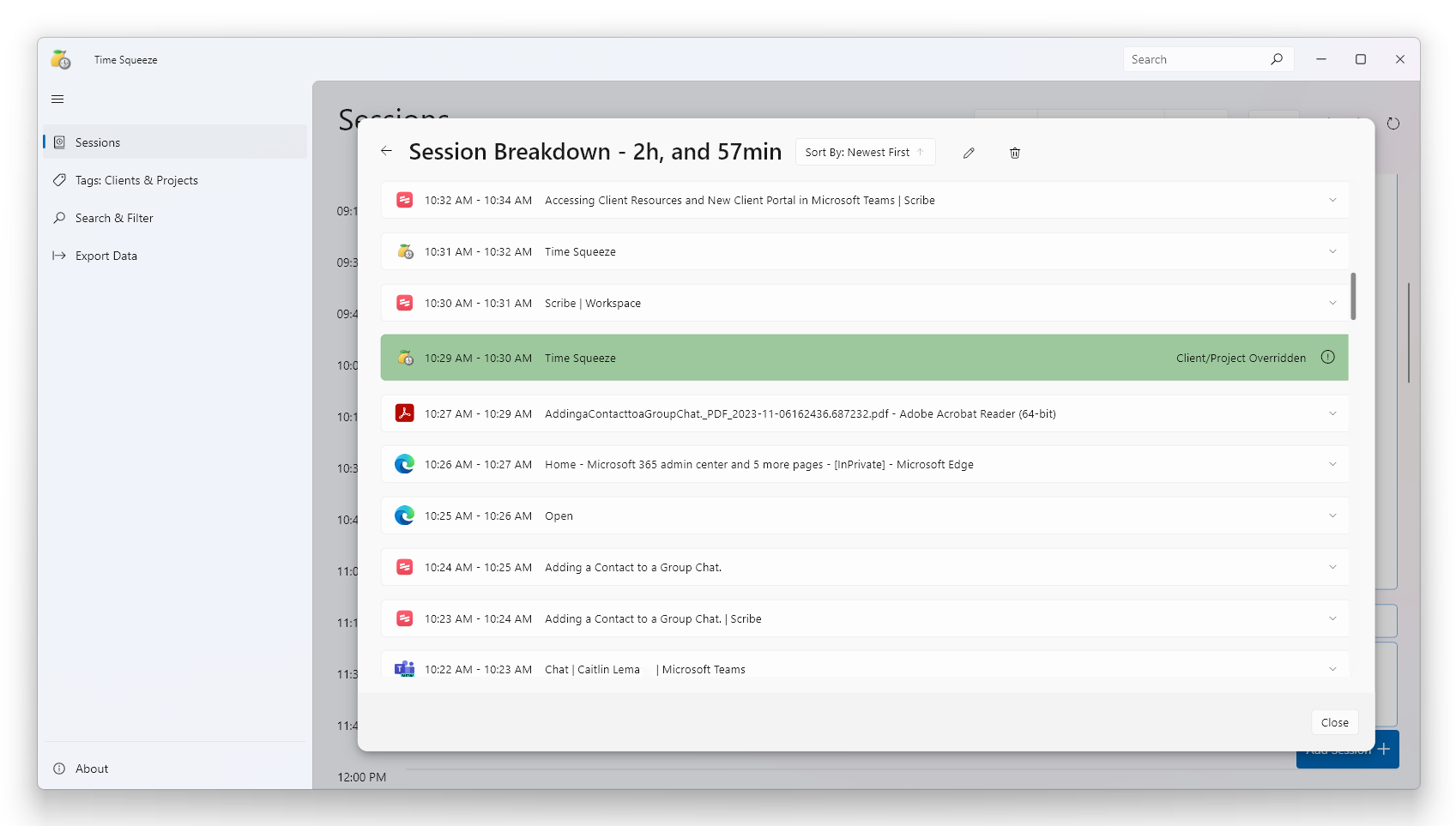Image resolution: width=1456 pixels, height=826 pixels.
Task: Open Sessions in sidebar
Action: 175,142
